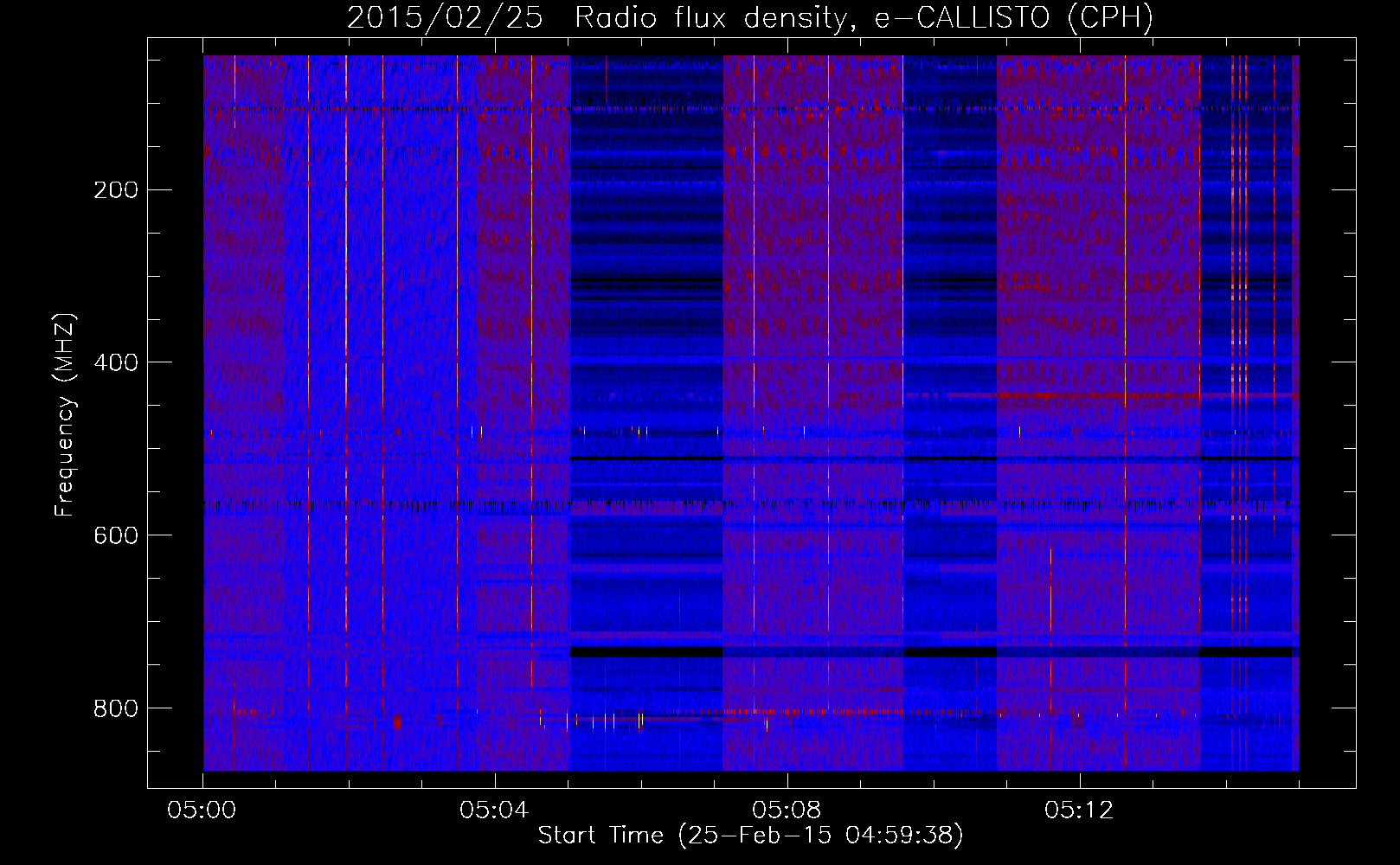Click the 05:12 time tick label
1400x865 pixels.
click(1079, 811)
